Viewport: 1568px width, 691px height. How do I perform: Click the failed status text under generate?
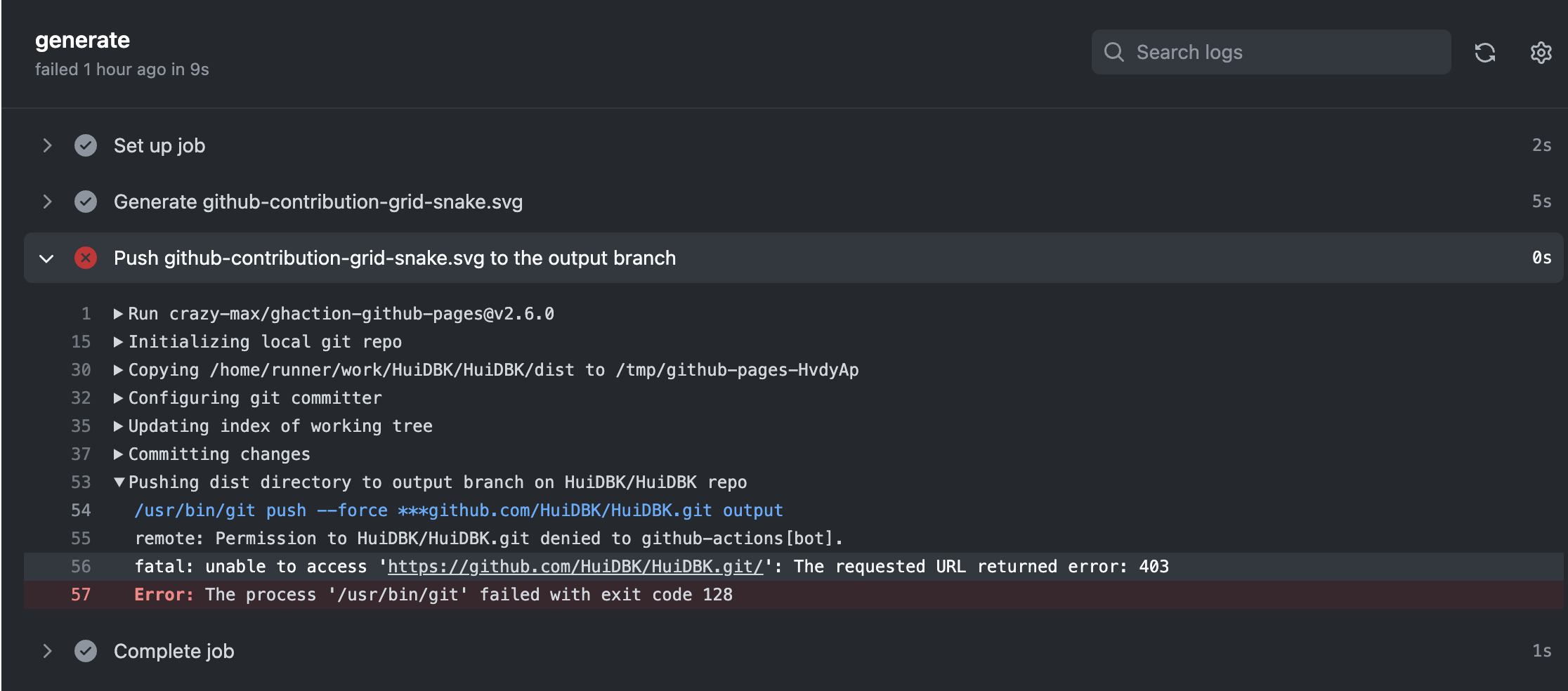(121, 69)
